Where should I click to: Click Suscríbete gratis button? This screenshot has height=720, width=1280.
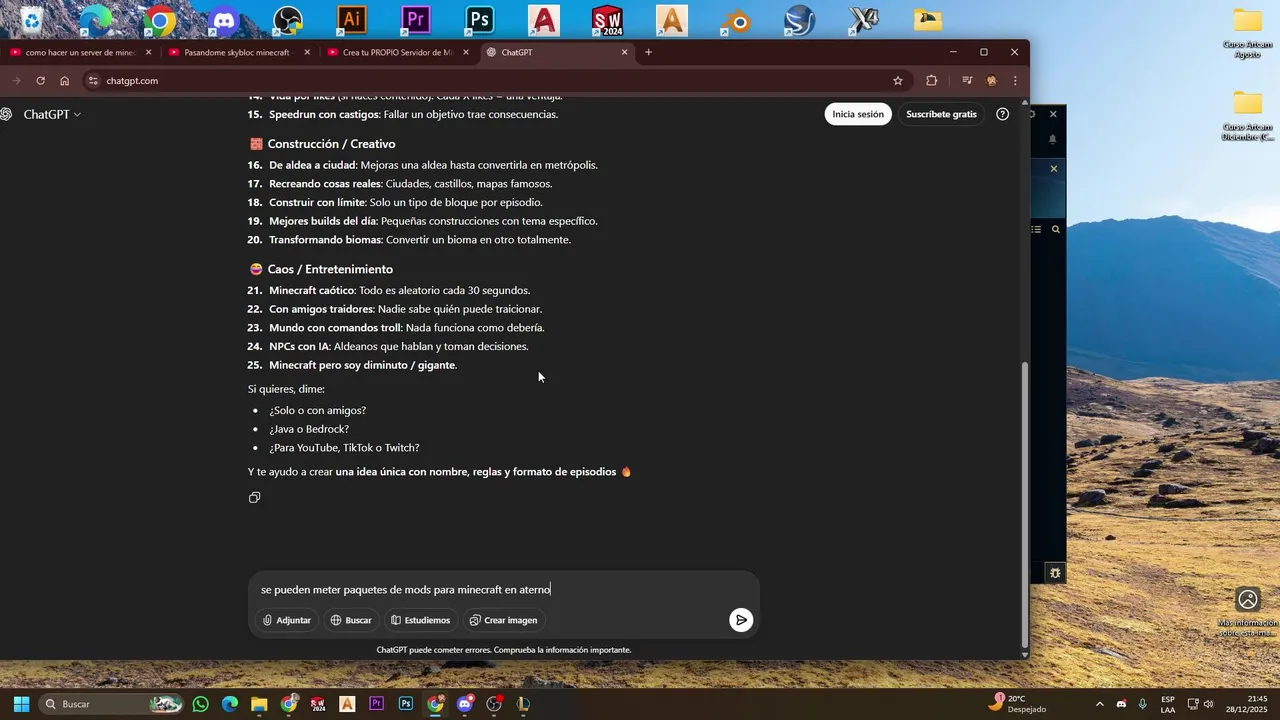(x=941, y=114)
